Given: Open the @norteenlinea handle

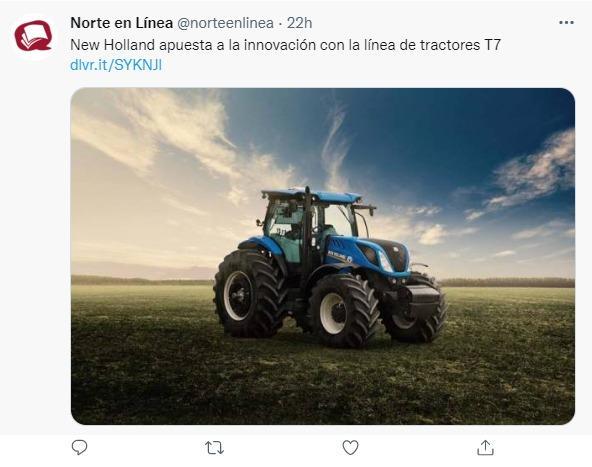Looking at the screenshot, I should pos(225,23).
